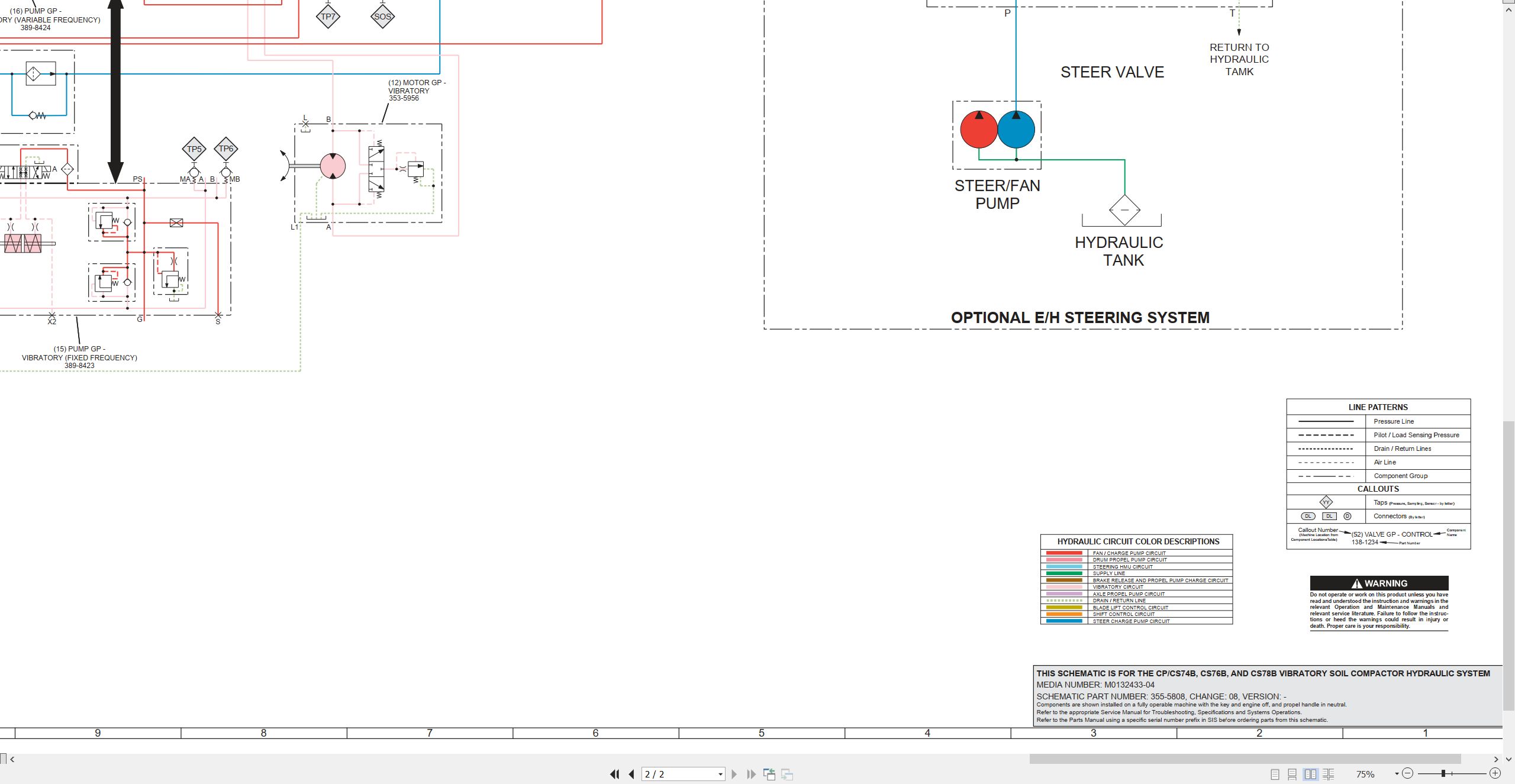The height and width of the screenshot is (784, 1515).
Task: Click the (12) MOTOR GP - VIBRATORY label
Action: pyautogui.click(x=417, y=91)
